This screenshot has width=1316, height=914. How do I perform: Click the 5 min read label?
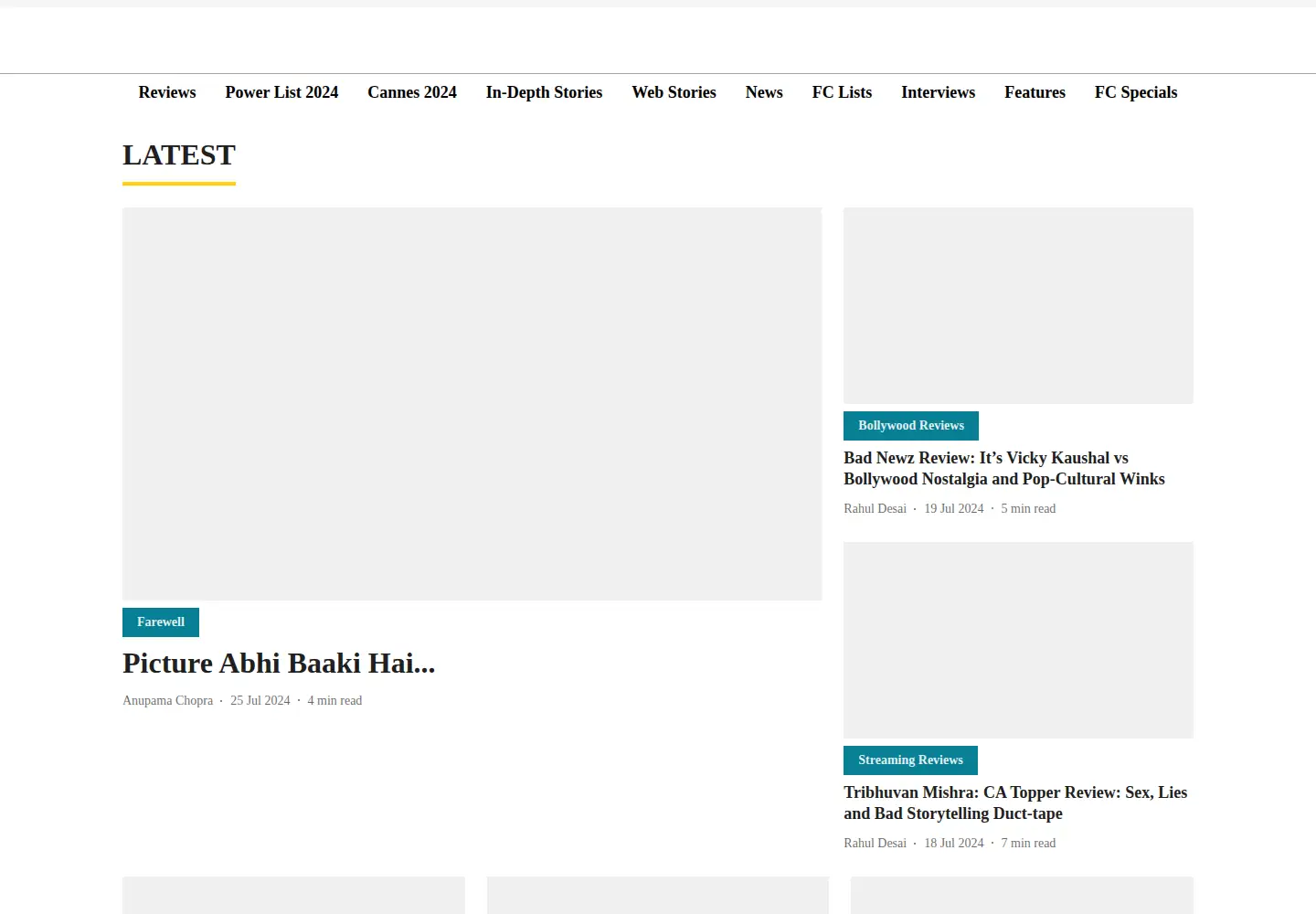point(1028,509)
